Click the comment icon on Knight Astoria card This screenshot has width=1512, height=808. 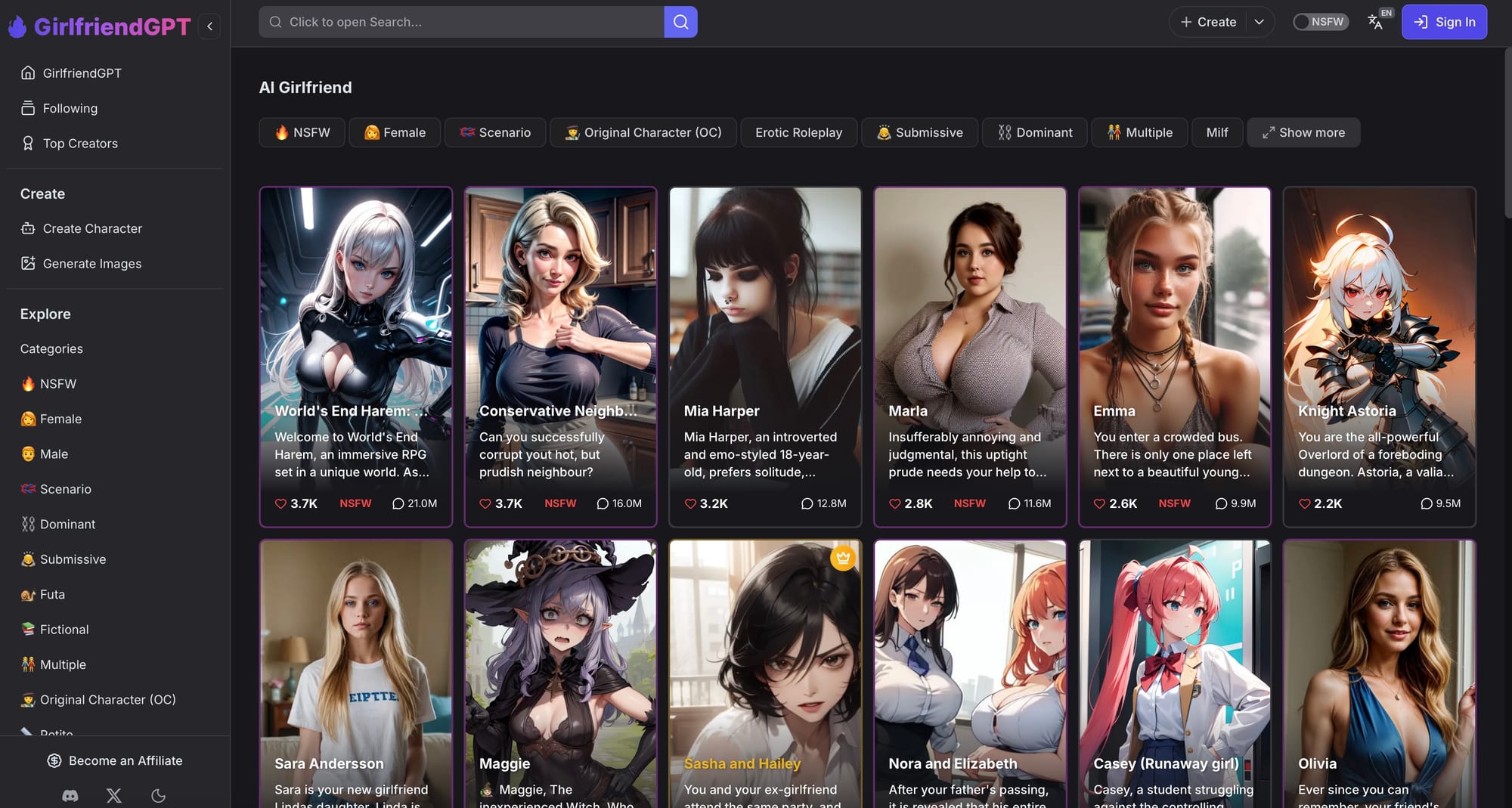(x=1426, y=503)
